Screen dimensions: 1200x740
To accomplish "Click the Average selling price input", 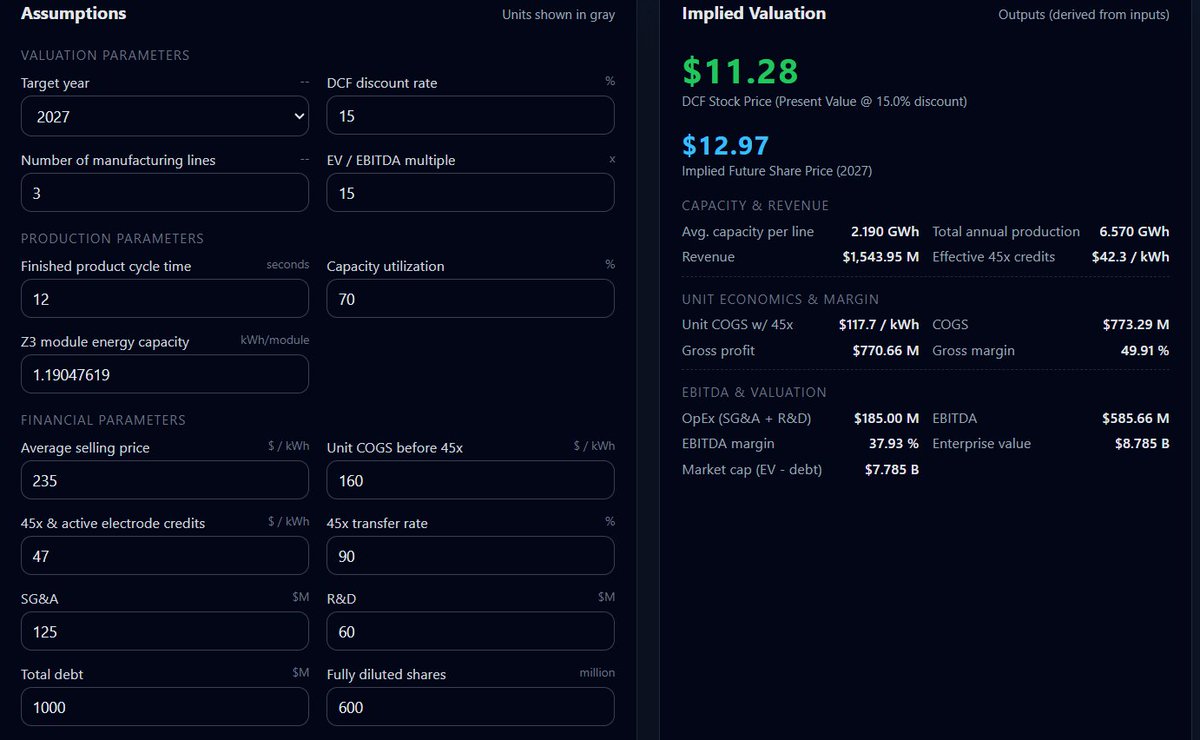I will point(165,480).
